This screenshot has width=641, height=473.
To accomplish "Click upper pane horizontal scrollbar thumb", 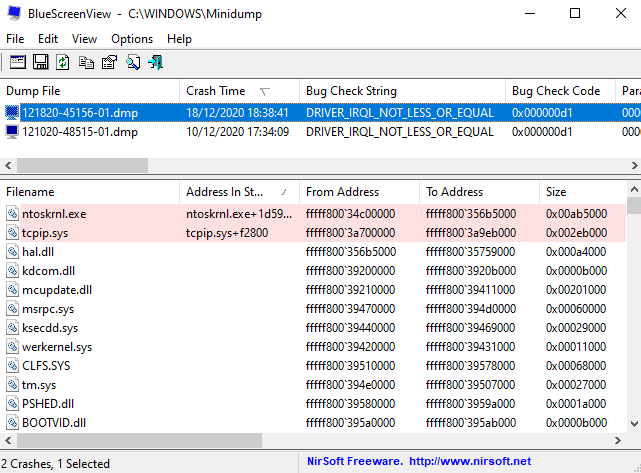I will pos(82,166).
